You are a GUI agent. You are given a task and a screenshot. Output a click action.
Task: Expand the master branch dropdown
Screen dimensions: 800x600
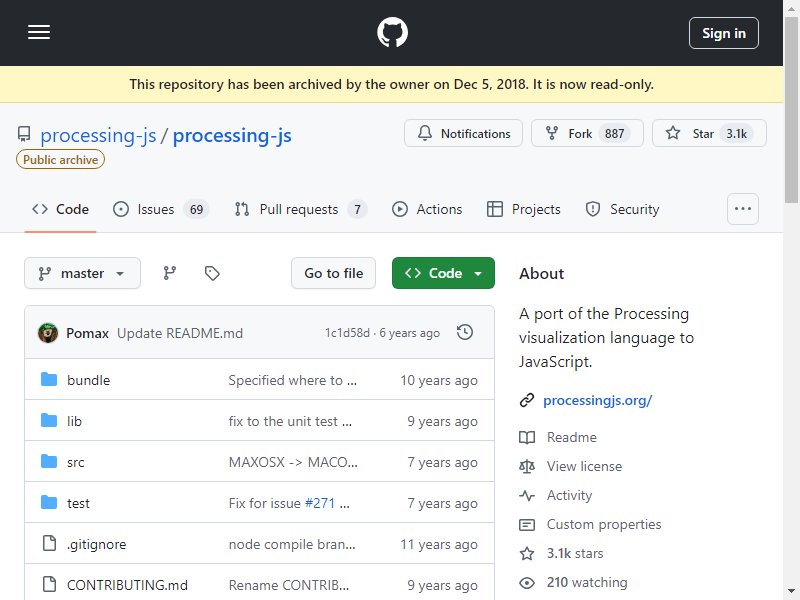coord(82,273)
